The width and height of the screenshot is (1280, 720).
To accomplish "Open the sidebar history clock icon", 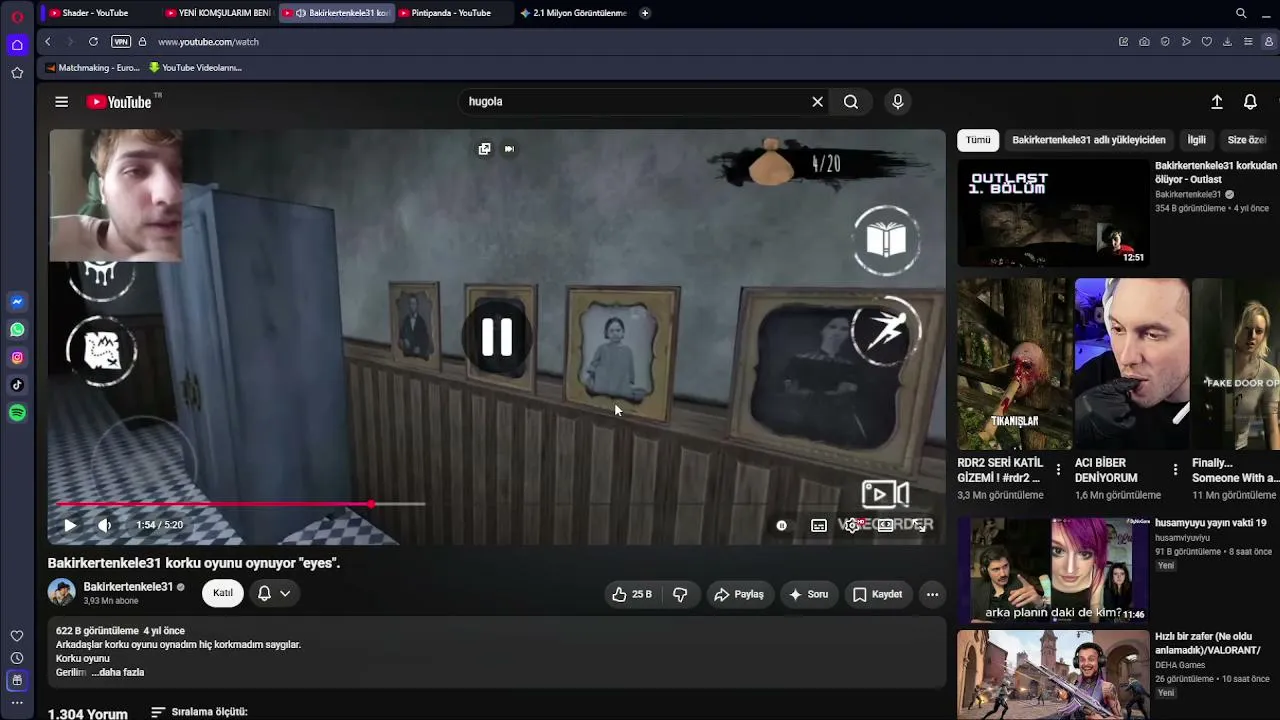I will point(17,658).
